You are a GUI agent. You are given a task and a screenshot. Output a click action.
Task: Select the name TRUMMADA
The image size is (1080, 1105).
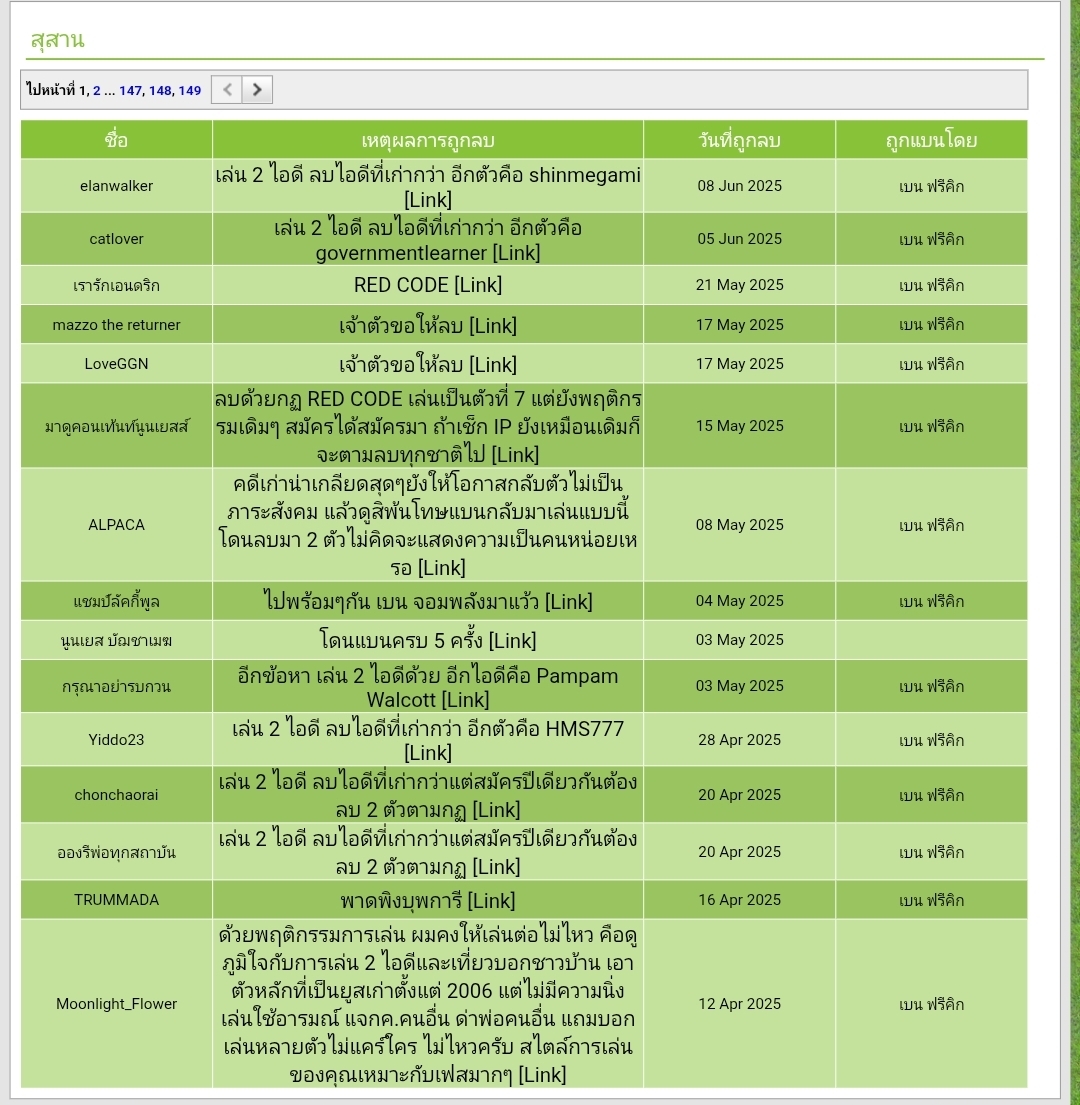(x=116, y=900)
